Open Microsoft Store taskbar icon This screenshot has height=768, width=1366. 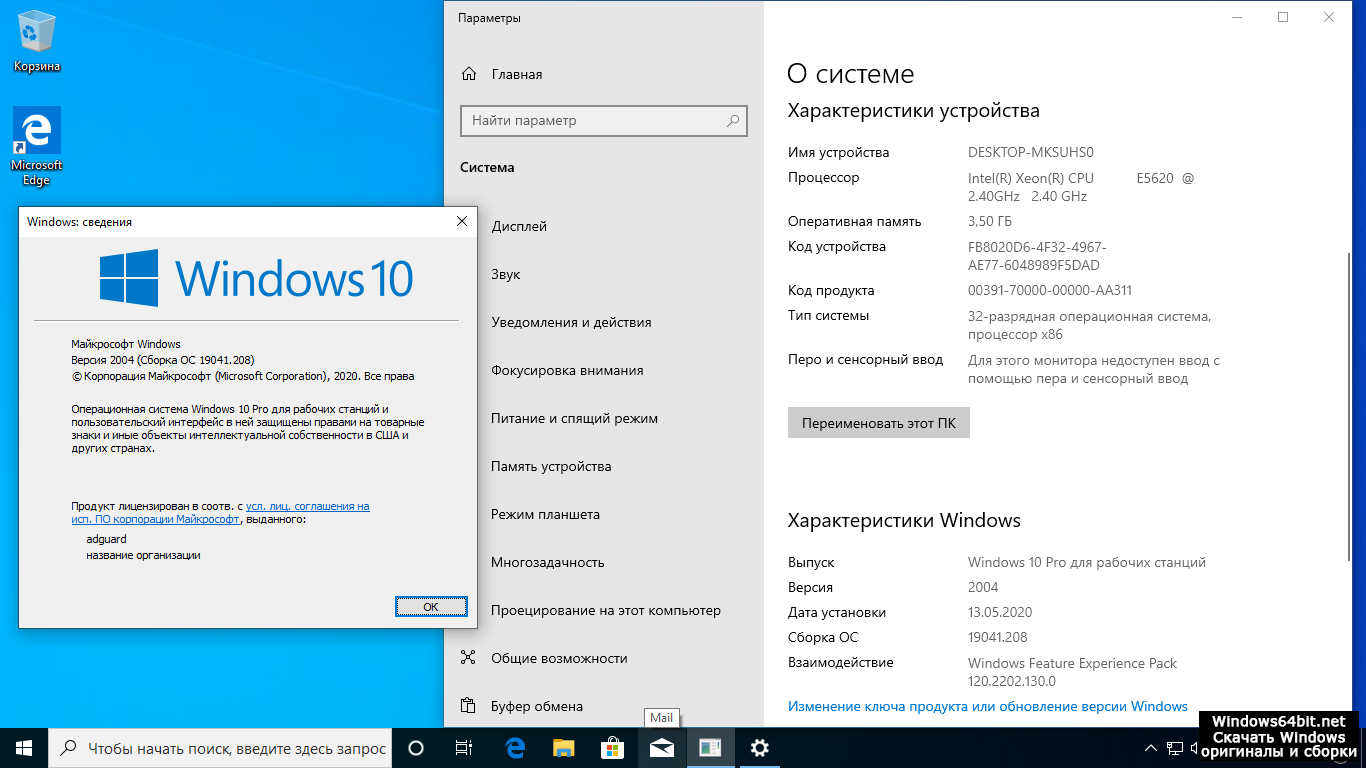[x=612, y=748]
